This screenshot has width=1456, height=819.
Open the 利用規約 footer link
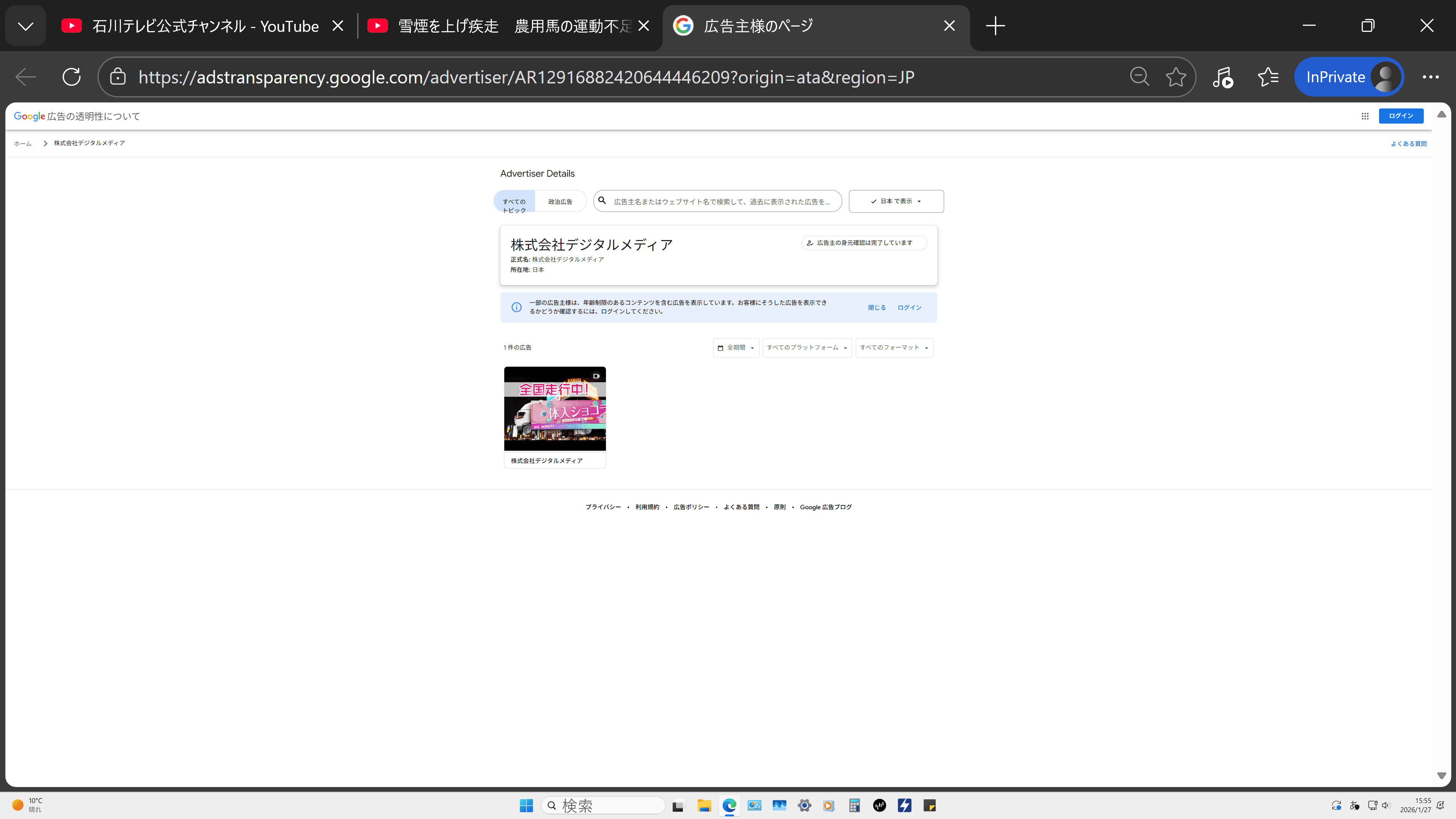[647, 507]
